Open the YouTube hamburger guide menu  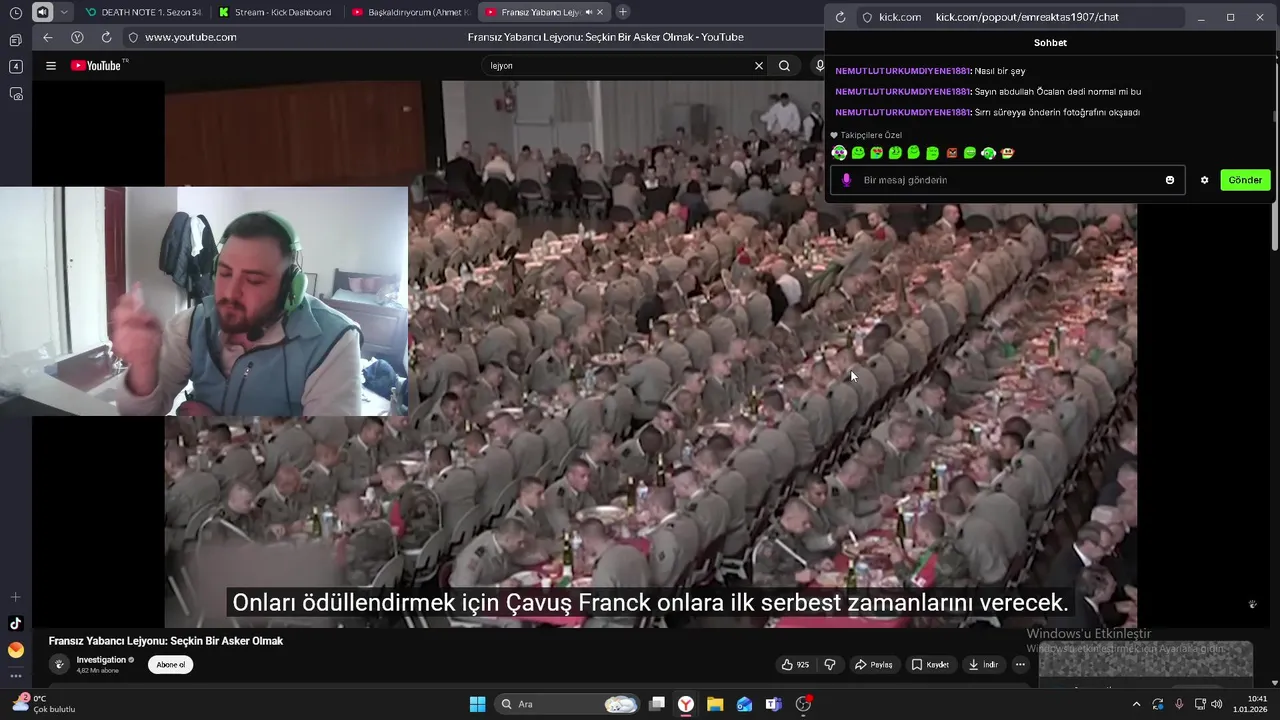click(51, 66)
